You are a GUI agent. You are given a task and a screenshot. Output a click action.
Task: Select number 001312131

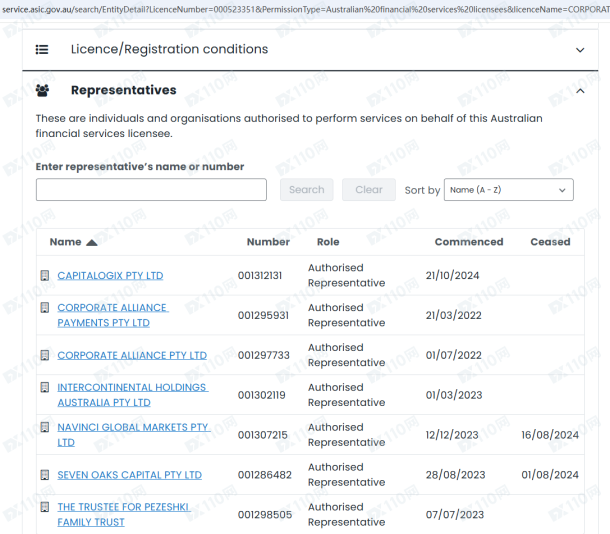coord(260,276)
